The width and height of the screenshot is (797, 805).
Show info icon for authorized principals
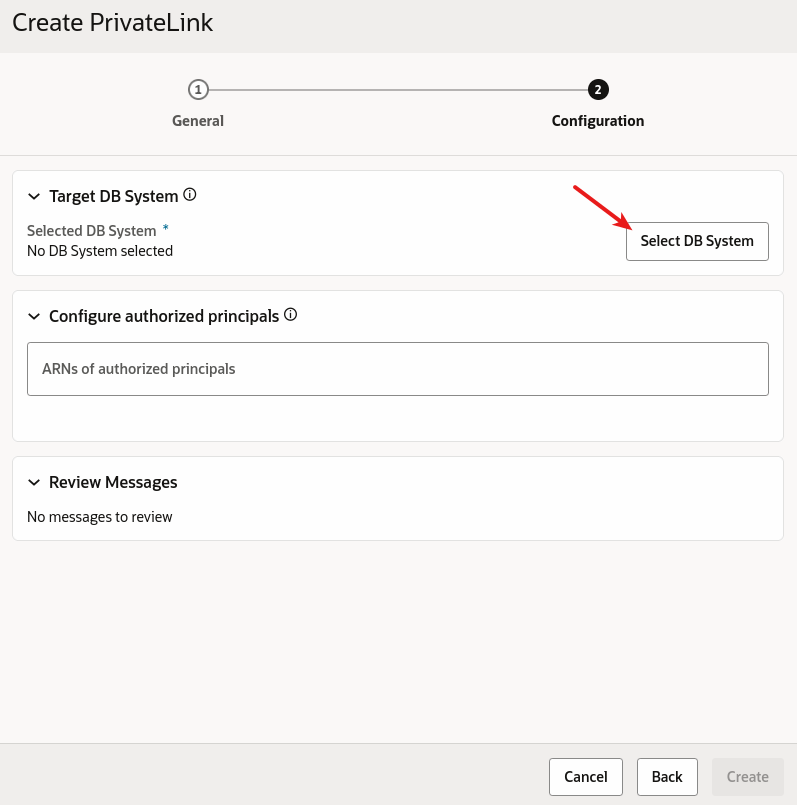291,315
